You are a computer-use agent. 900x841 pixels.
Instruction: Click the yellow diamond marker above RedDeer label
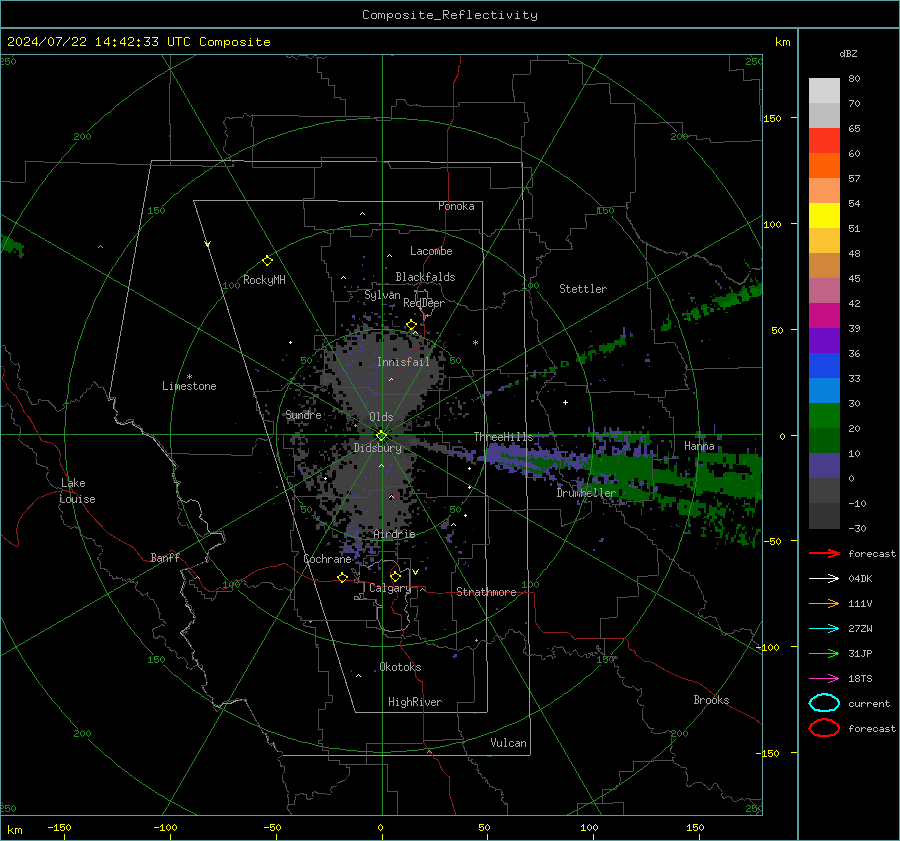[412, 325]
